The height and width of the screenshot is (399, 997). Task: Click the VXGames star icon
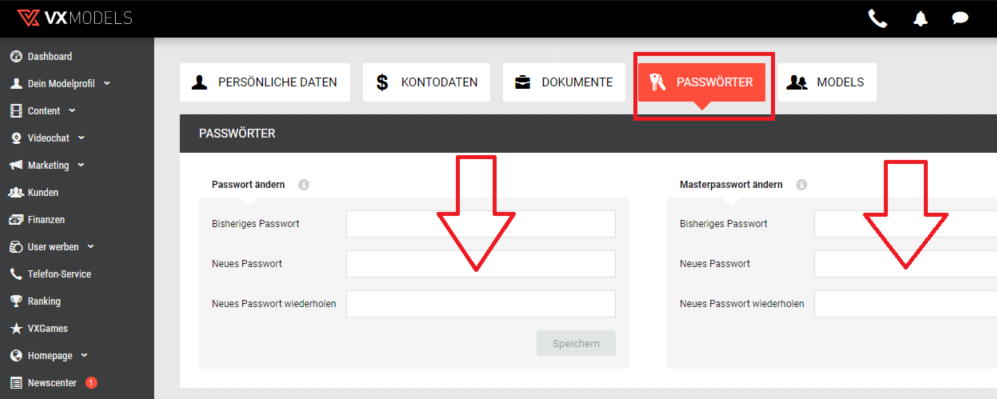[17, 328]
